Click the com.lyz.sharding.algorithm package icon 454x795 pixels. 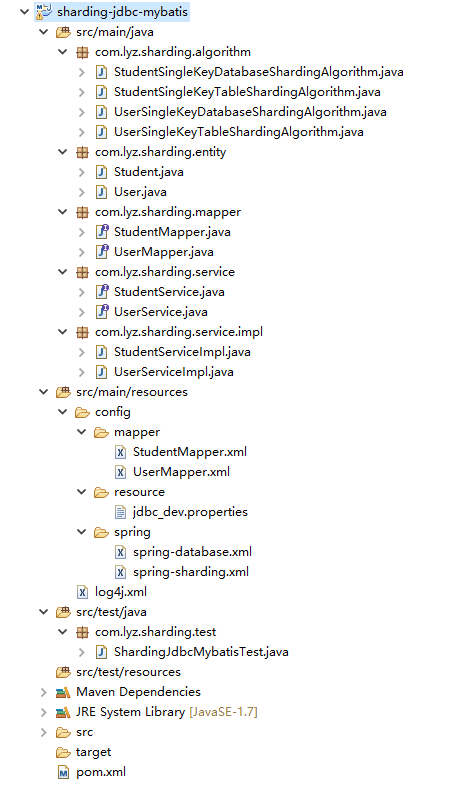82,52
